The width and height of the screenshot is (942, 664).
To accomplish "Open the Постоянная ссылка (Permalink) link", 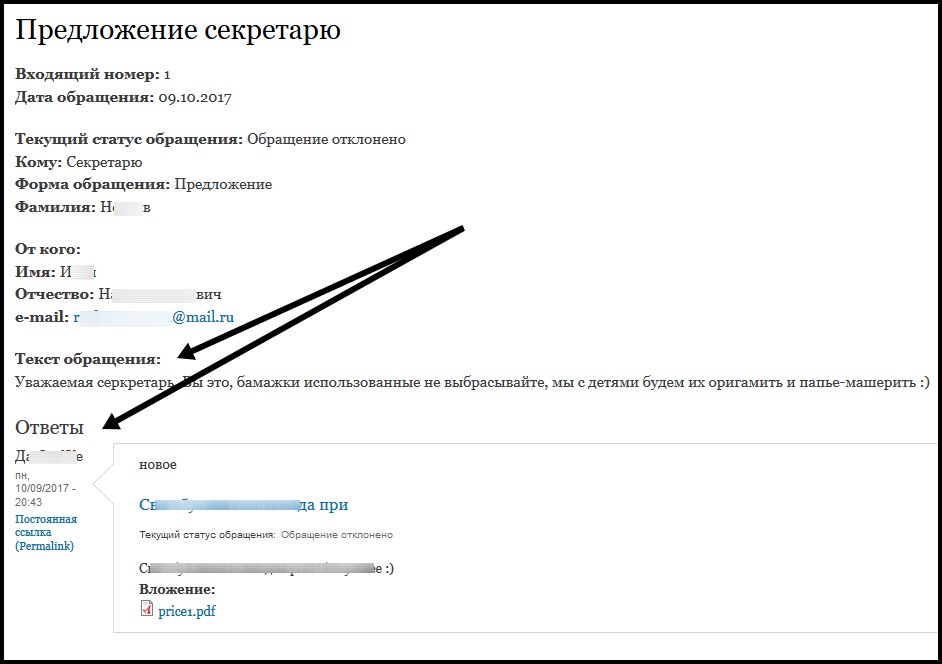I will pos(46,532).
